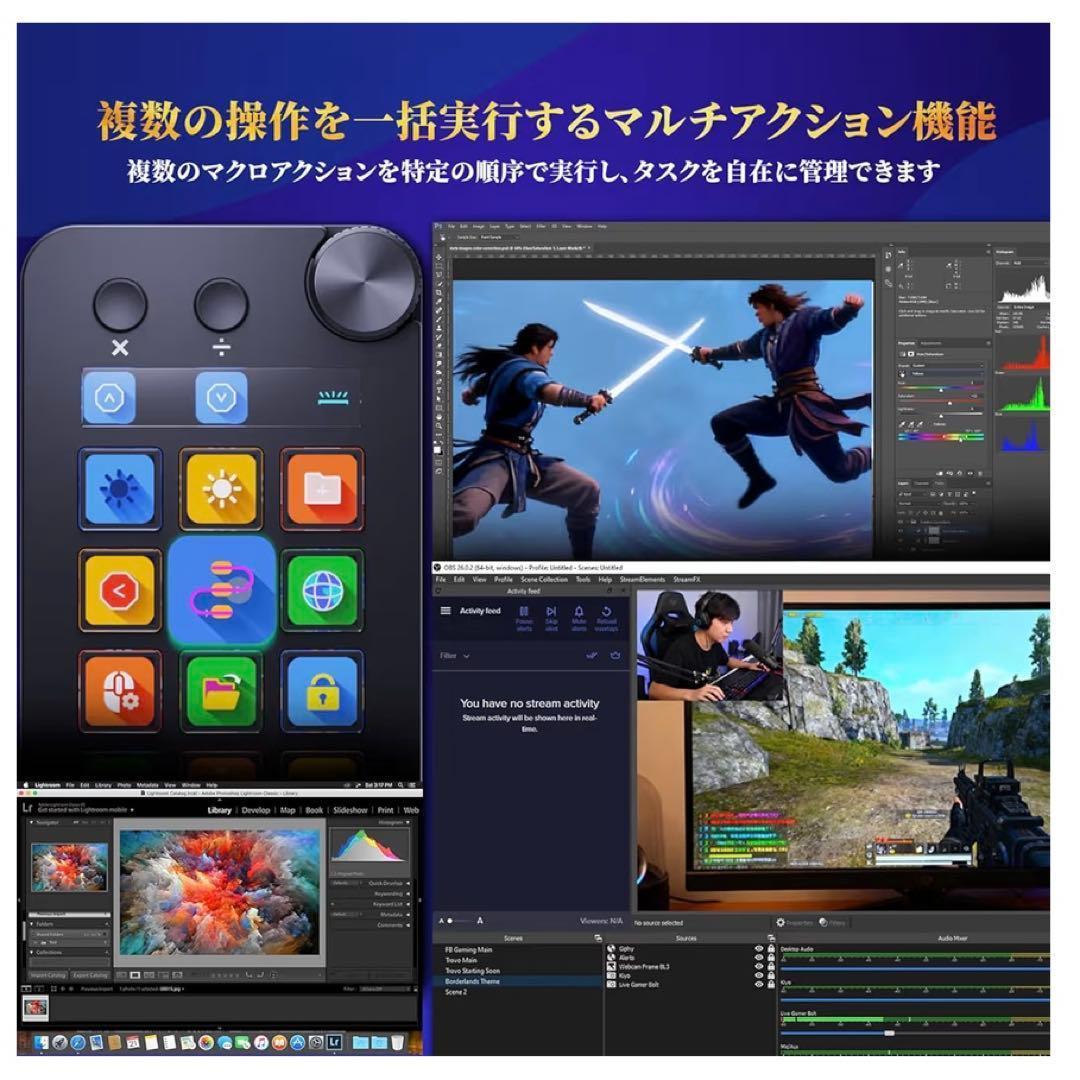The image size is (1080, 1080).
Task: Tap the green globe browser key
Action: tap(322, 590)
